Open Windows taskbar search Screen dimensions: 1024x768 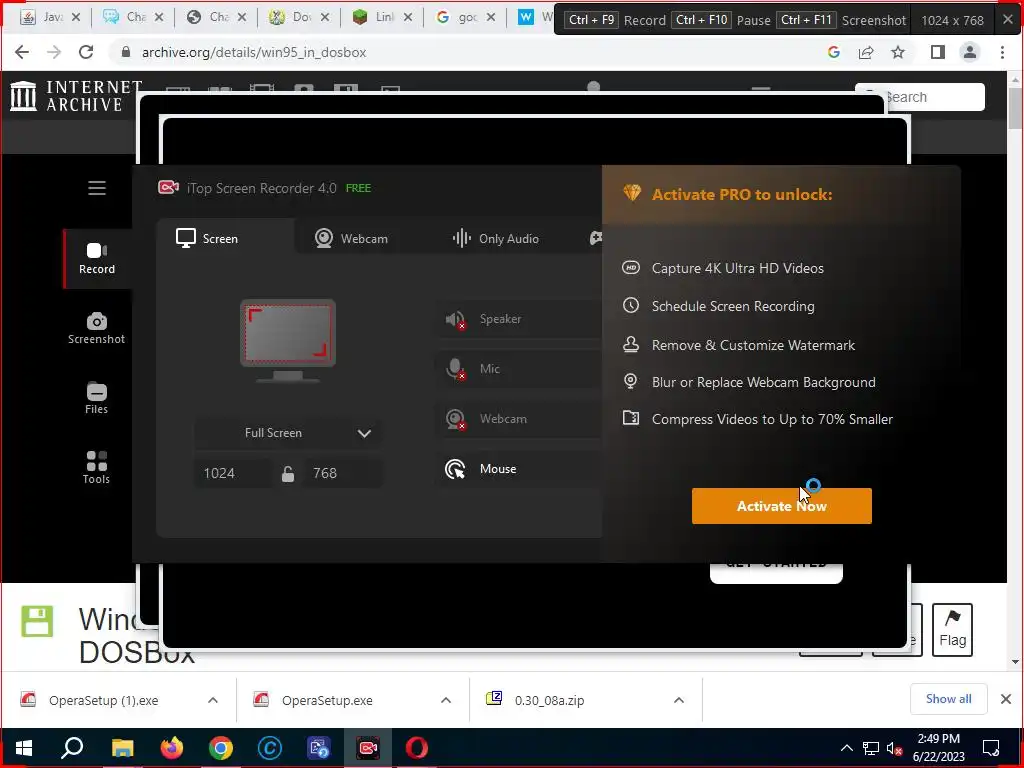[72, 748]
